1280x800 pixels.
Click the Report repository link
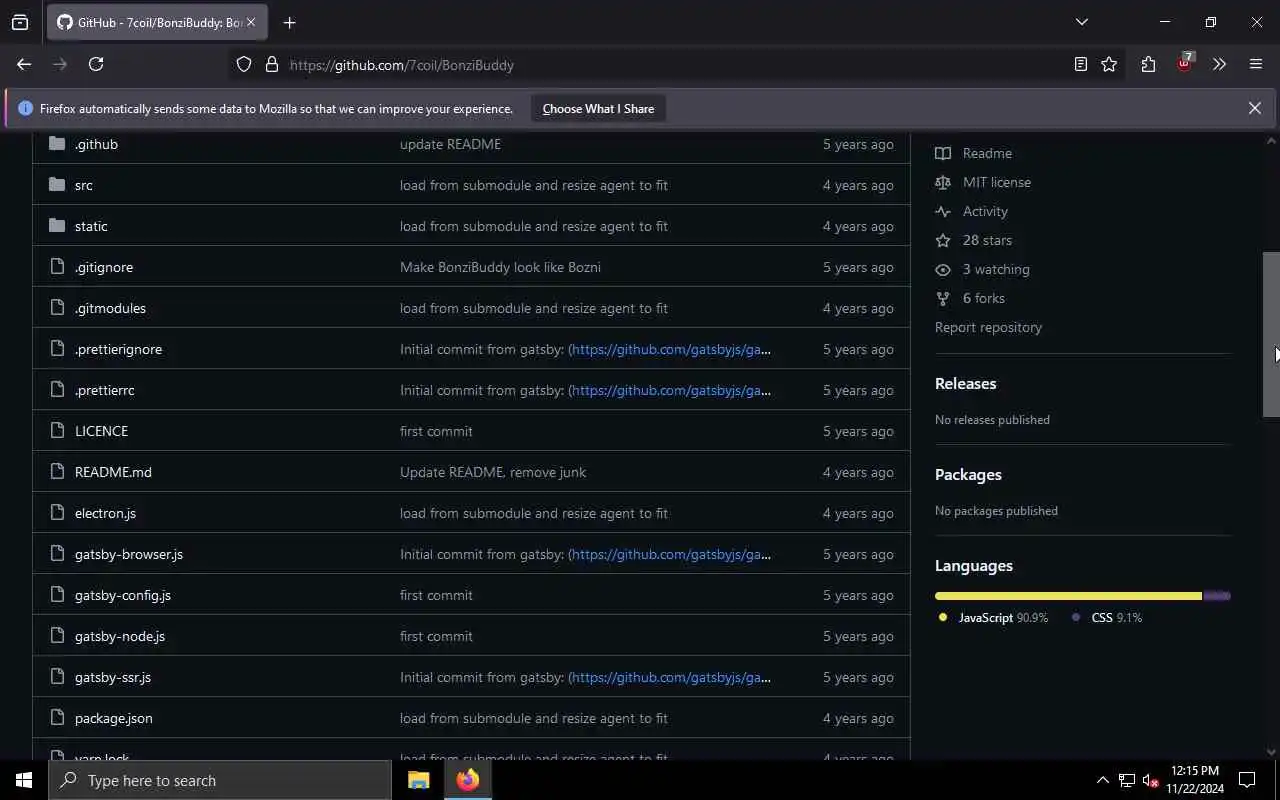click(988, 327)
